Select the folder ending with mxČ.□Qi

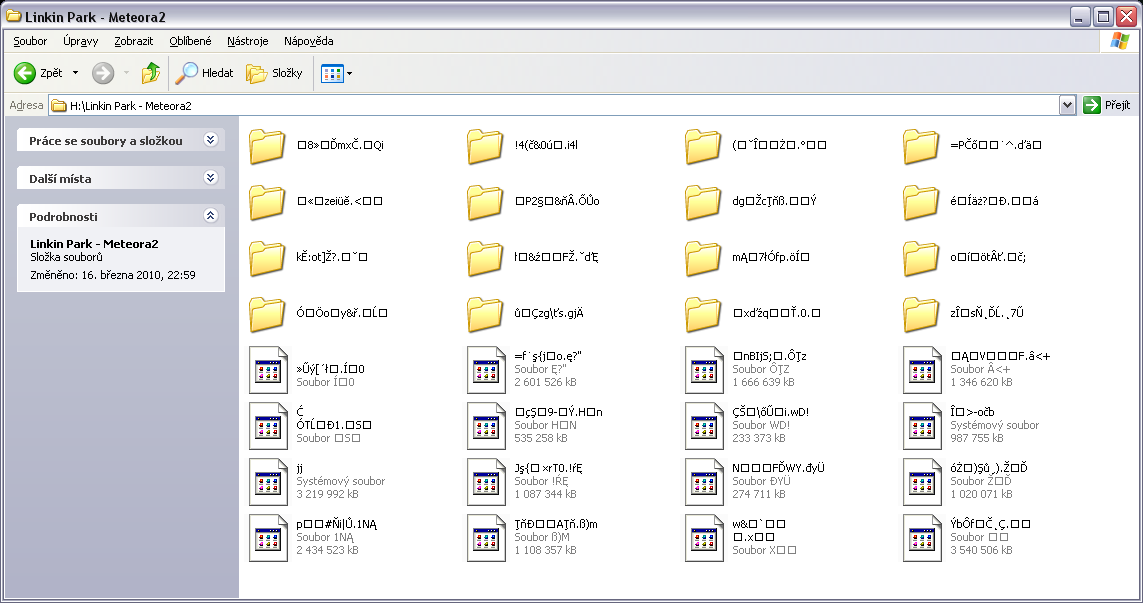tap(316, 145)
